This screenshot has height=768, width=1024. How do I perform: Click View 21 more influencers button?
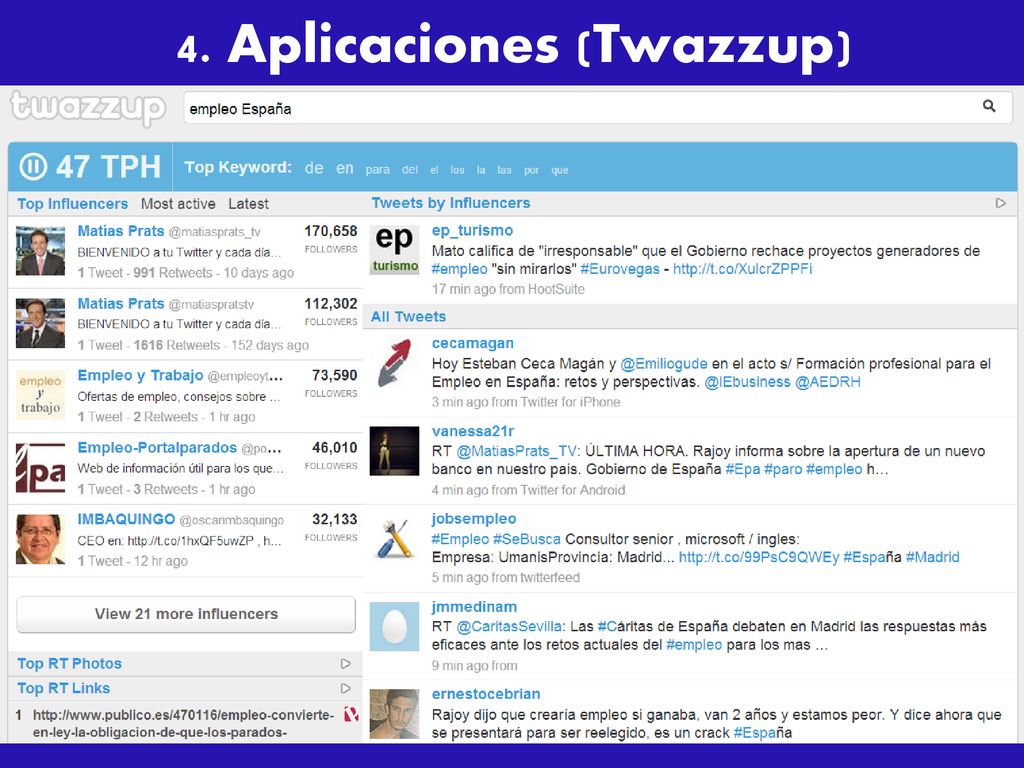point(186,614)
